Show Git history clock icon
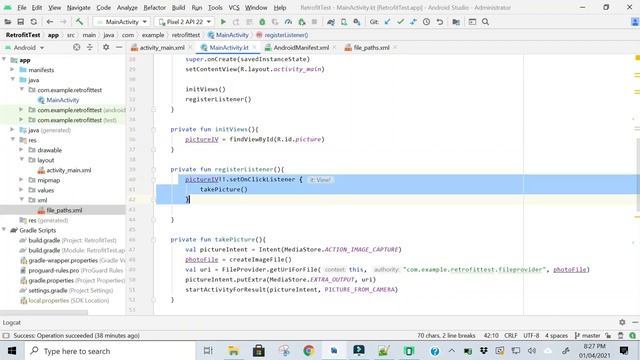Viewport: 640px width, 360px height. (x=427, y=22)
